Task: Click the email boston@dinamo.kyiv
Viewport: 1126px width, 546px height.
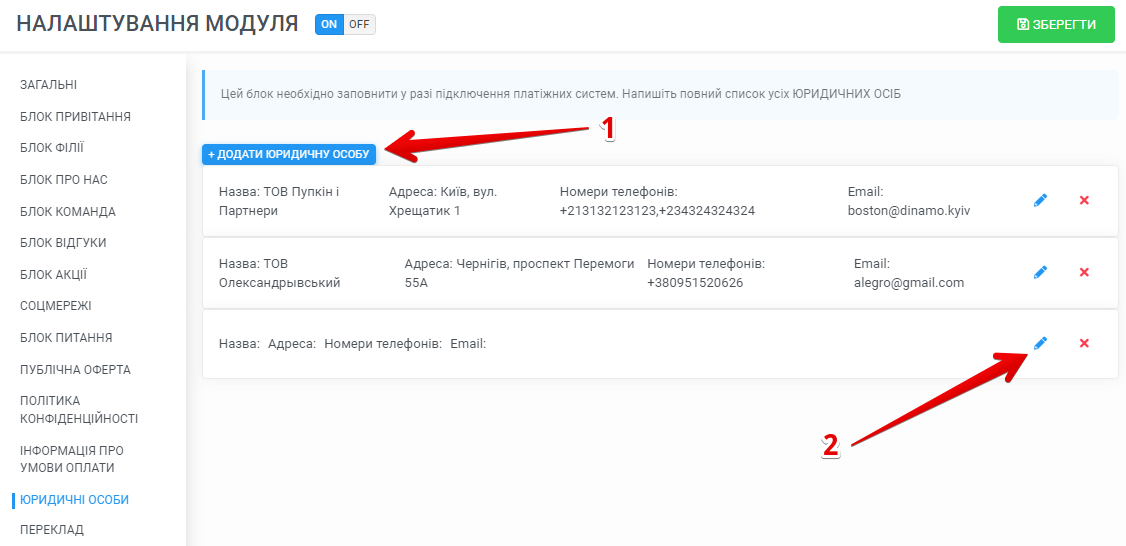Action: [909, 211]
